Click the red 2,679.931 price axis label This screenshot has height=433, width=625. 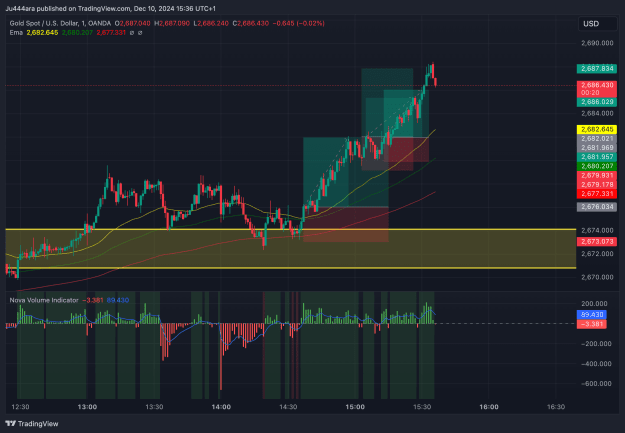click(x=597, y=175)
